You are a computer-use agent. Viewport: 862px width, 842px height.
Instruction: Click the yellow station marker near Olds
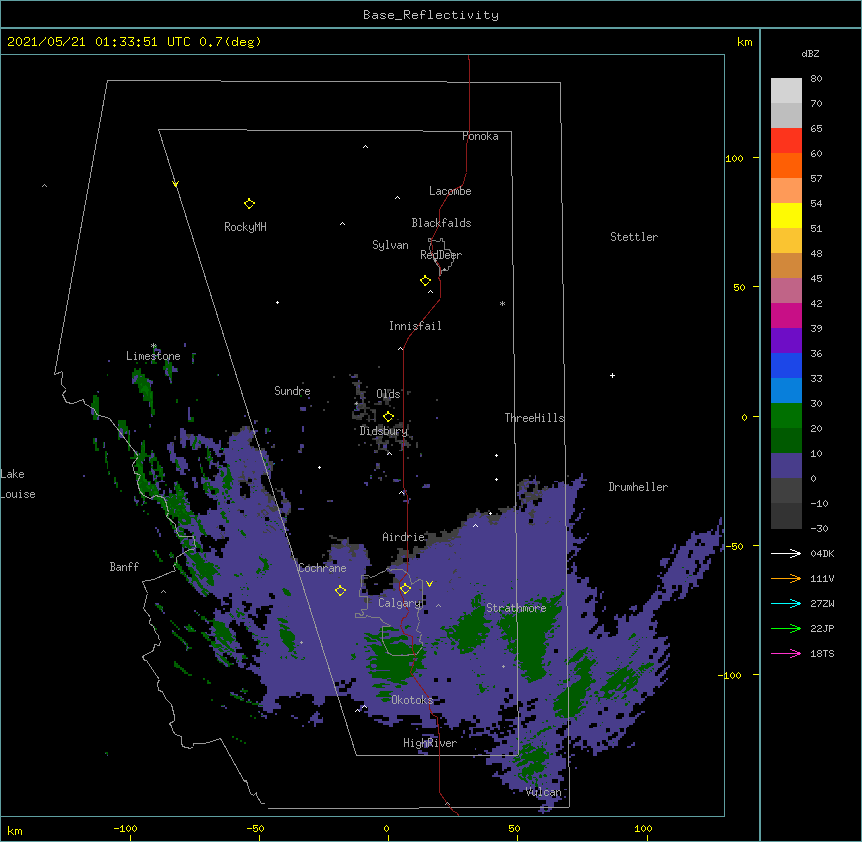(x=388, y=416)
